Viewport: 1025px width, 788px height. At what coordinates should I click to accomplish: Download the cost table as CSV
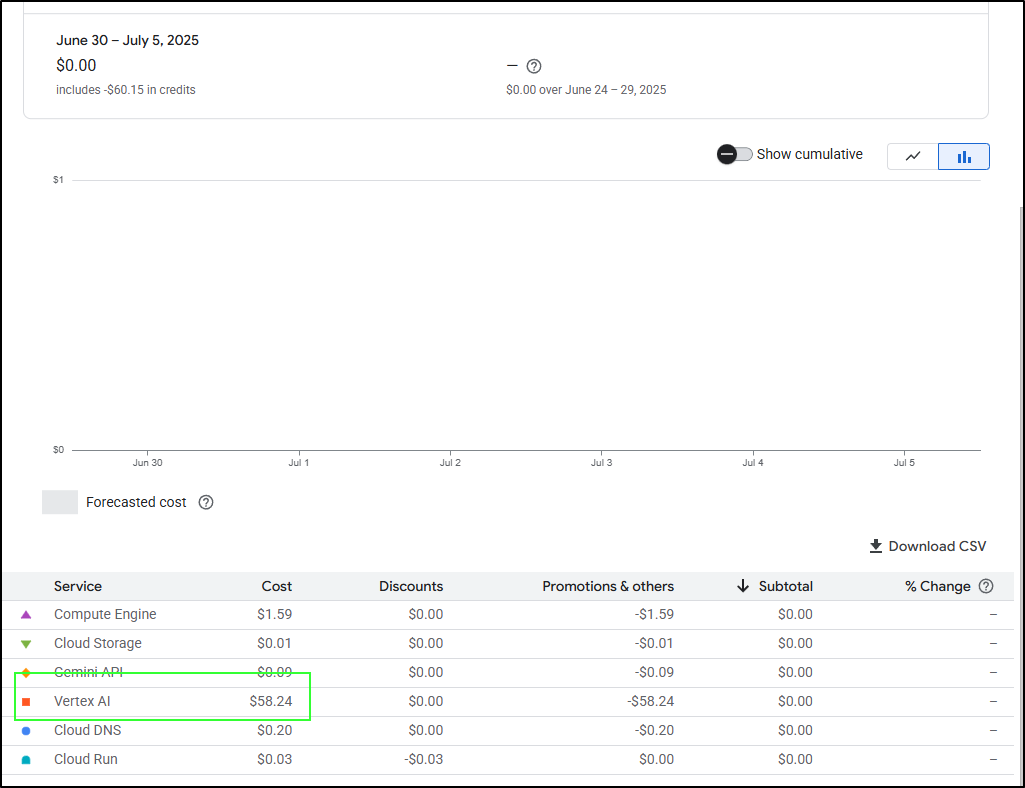click(928, 546)
